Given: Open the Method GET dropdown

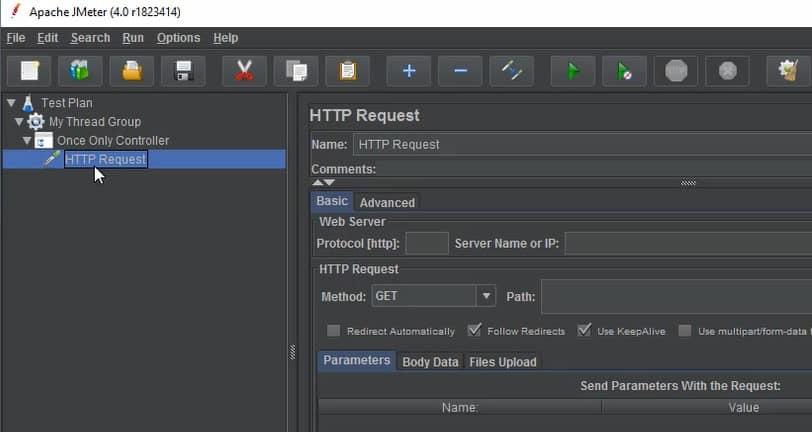Looking at the screenshot, I should coord(486,296).
